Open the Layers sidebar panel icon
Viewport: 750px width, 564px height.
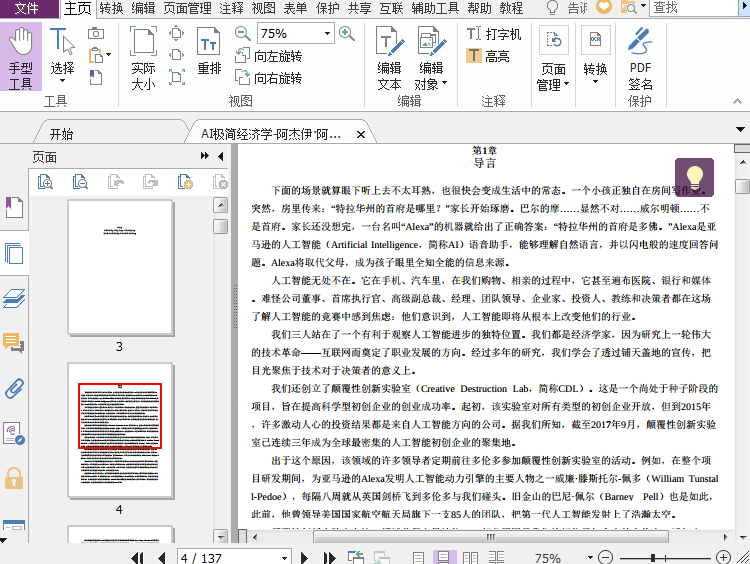tap(14, 299)
